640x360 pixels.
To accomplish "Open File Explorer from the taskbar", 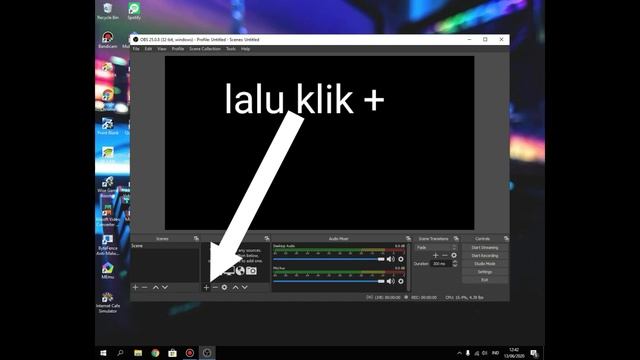I will (x=138, y=353).
